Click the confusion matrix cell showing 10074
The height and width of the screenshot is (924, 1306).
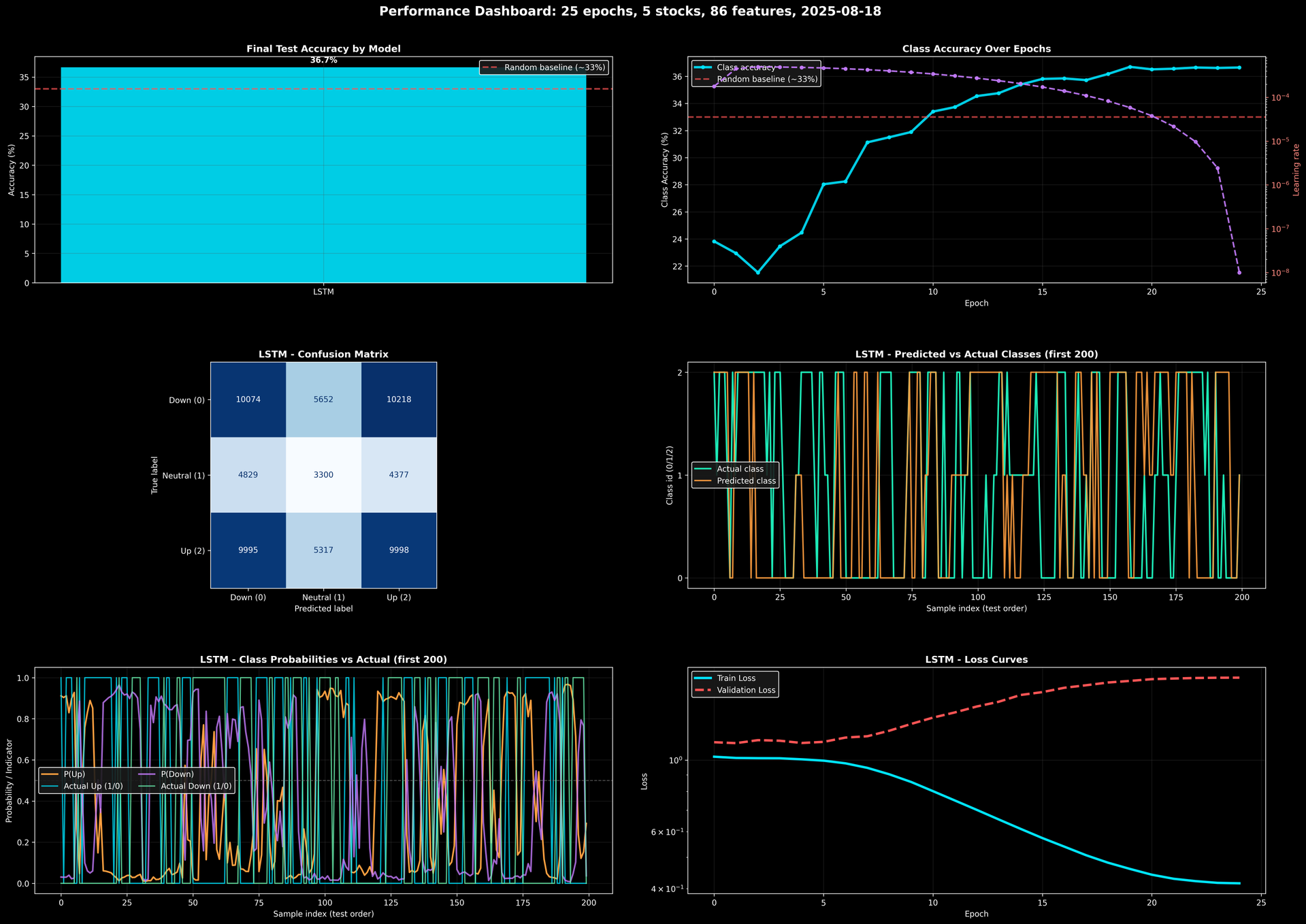coord(248,399)
